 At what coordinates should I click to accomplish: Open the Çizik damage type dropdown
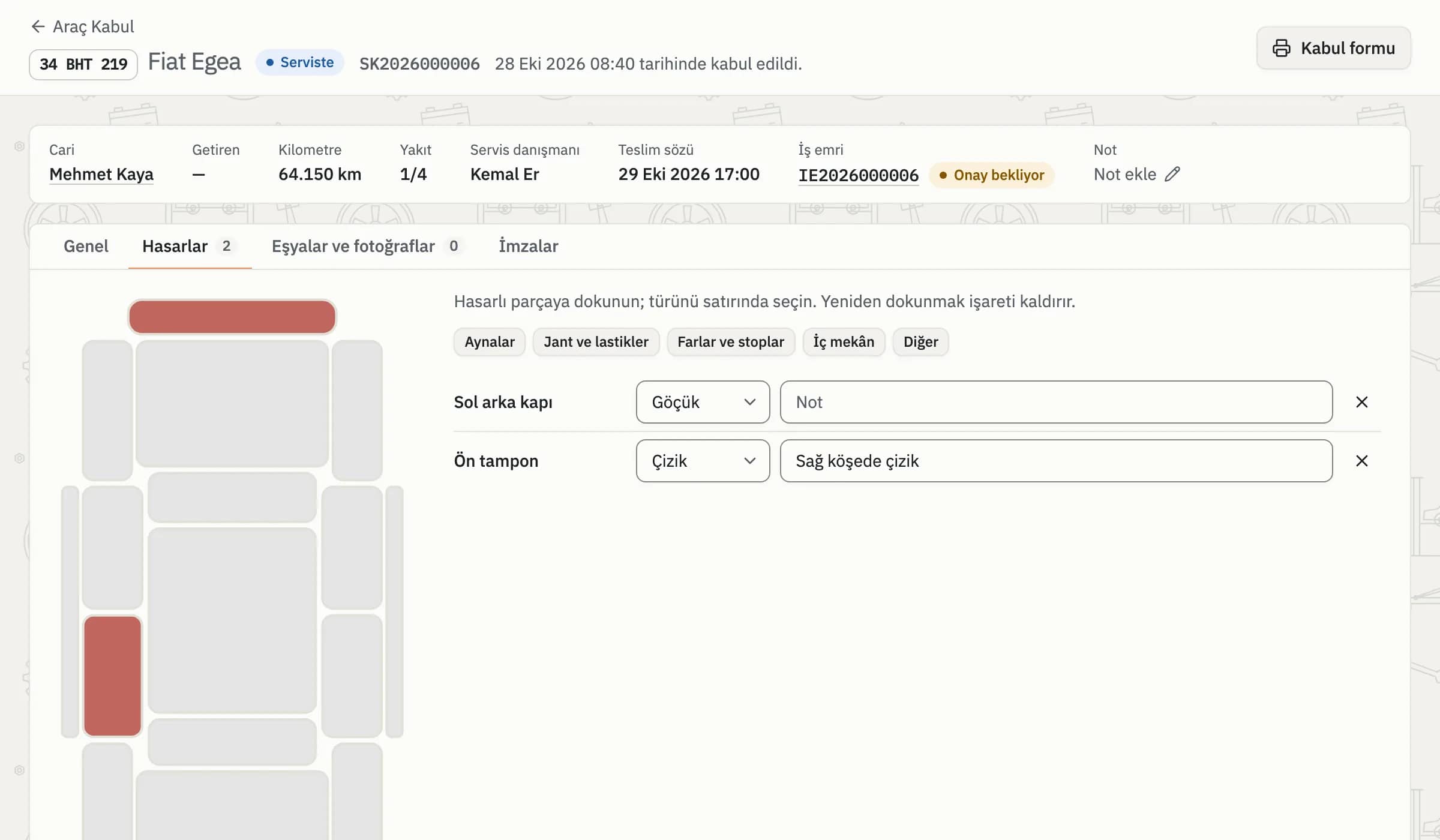703,461
